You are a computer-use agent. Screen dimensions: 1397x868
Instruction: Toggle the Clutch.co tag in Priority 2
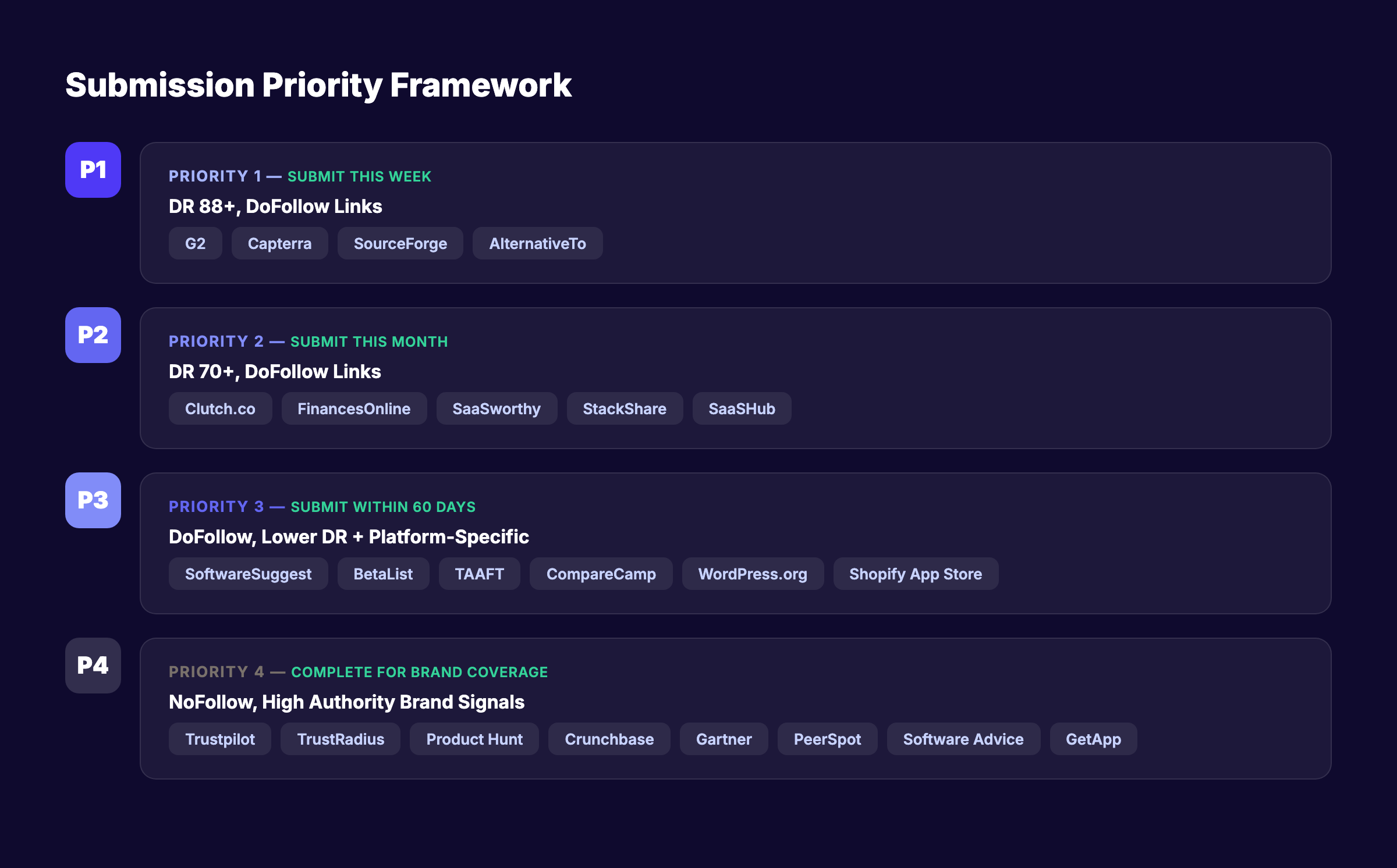tap(220, 408)
